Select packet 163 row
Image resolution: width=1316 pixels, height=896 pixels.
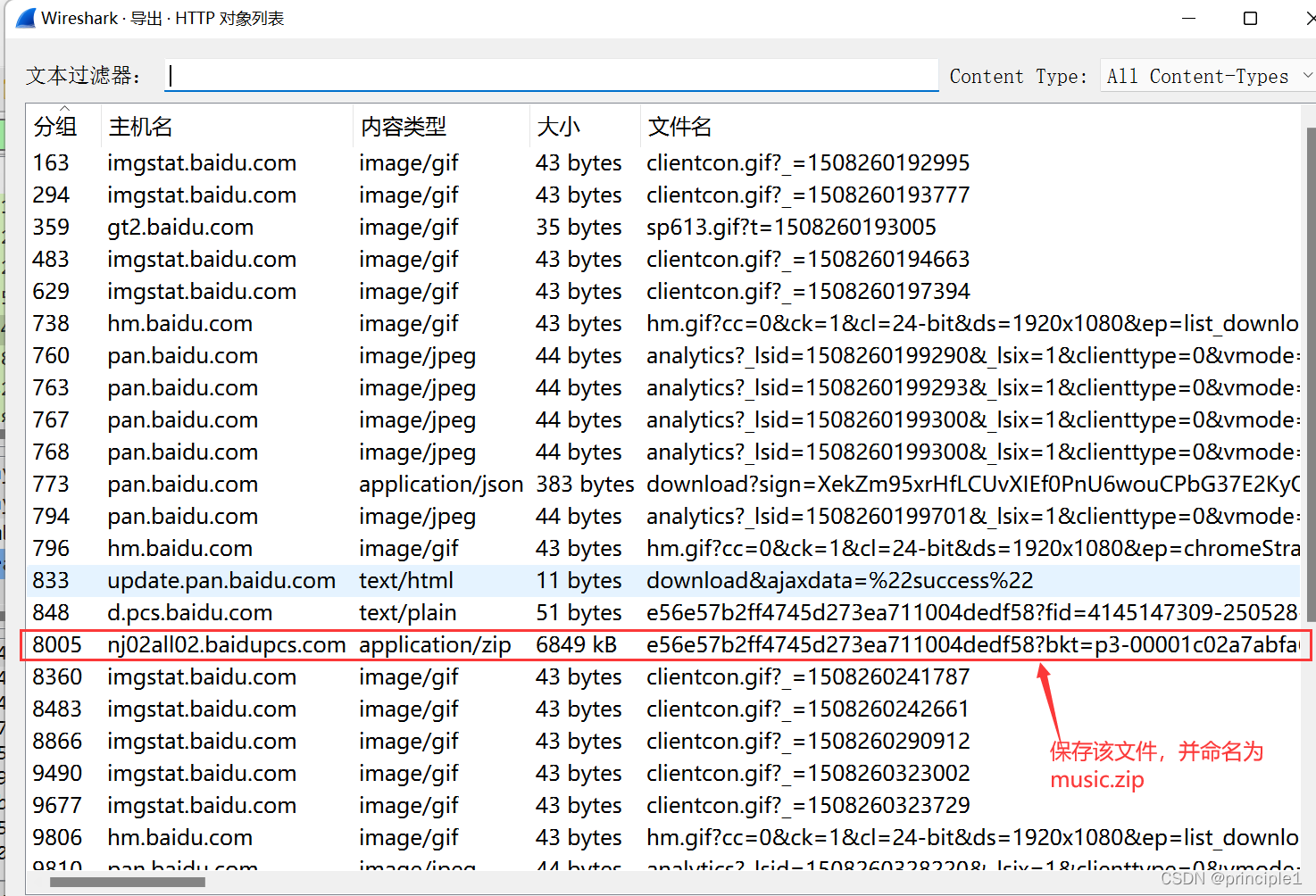coord(663,162)
